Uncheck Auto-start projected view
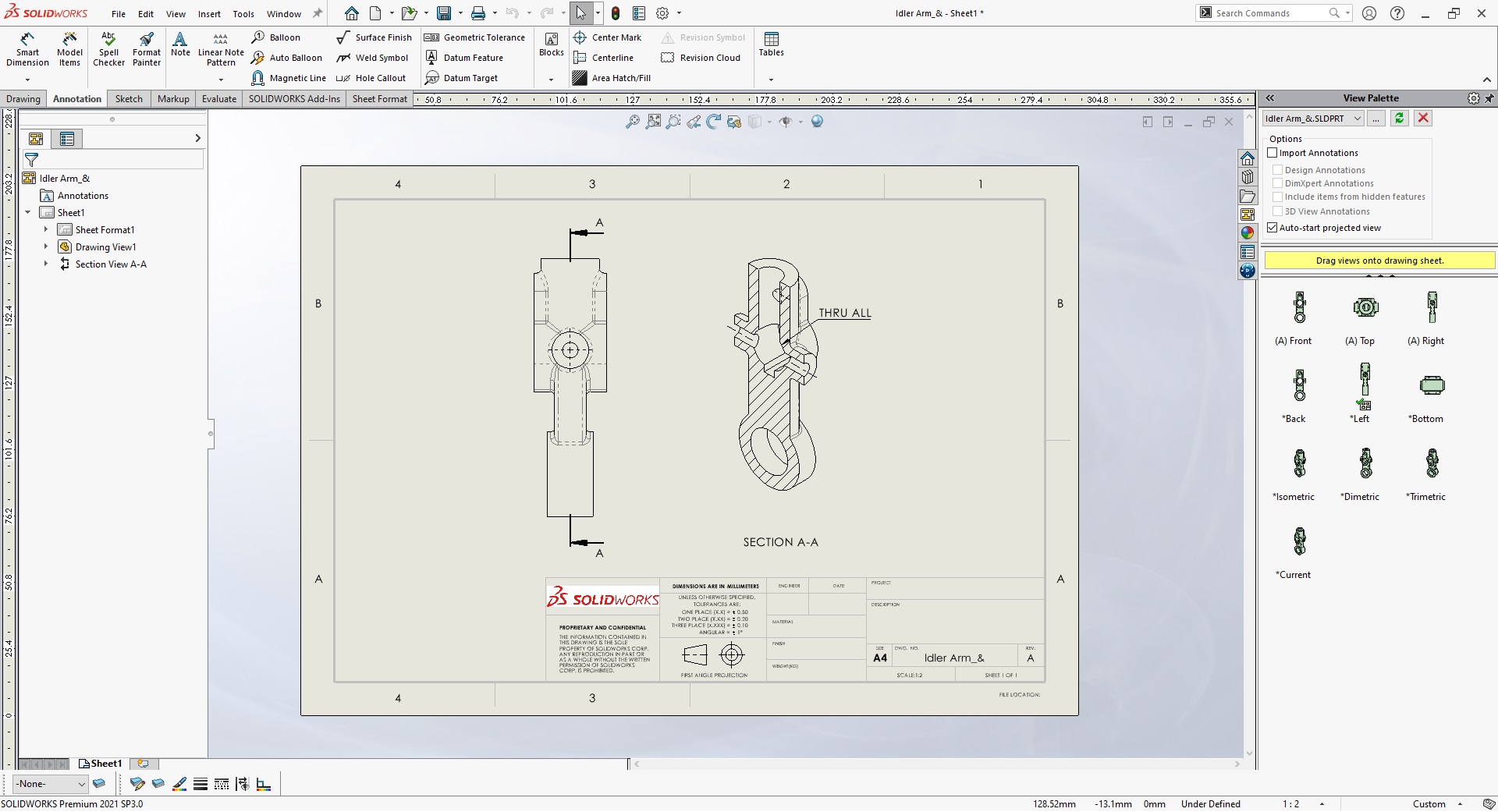Screen dimensions: 1498x812 pyautogui.click(x=1273, y=228)
